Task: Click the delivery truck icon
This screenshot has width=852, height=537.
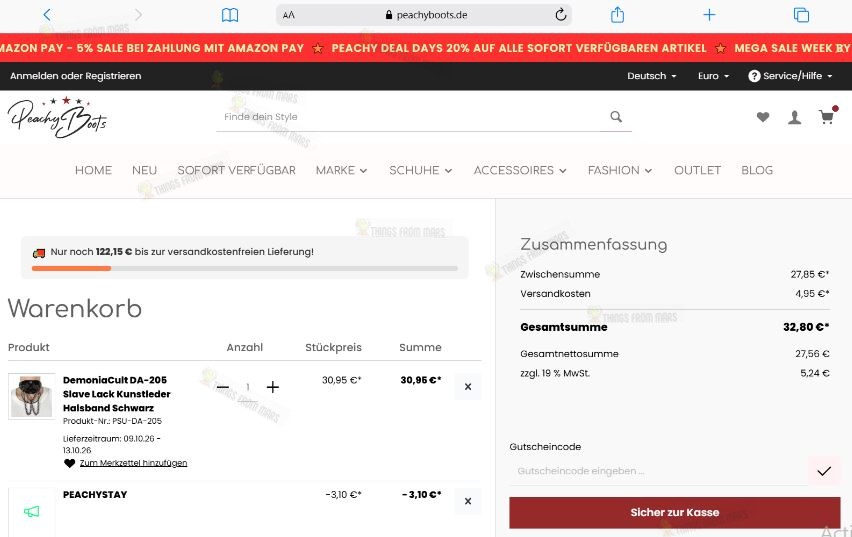Action: (x=39, y=253)
